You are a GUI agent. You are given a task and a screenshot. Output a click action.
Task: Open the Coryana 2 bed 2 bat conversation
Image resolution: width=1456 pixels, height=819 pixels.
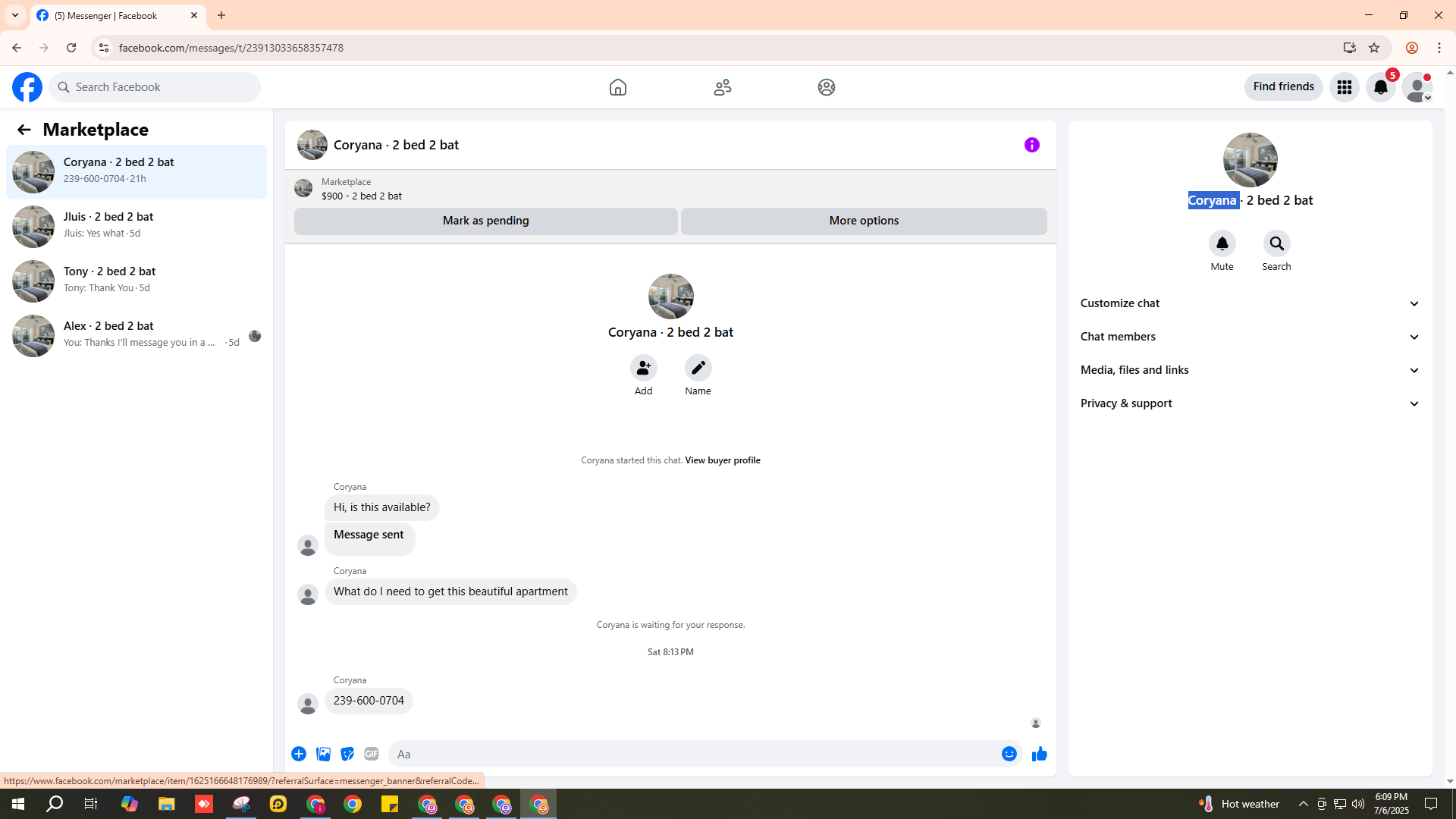(x=136, y=171)
